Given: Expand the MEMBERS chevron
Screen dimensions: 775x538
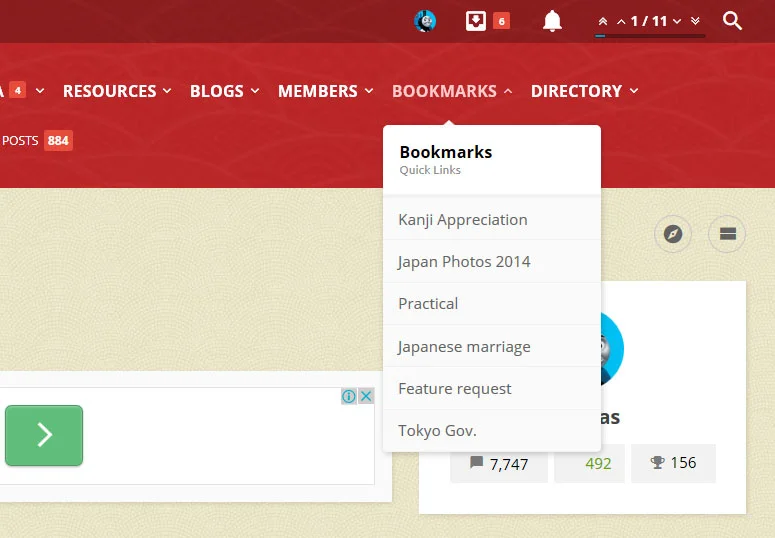Looking at the screenshot, I should [369, 90].
